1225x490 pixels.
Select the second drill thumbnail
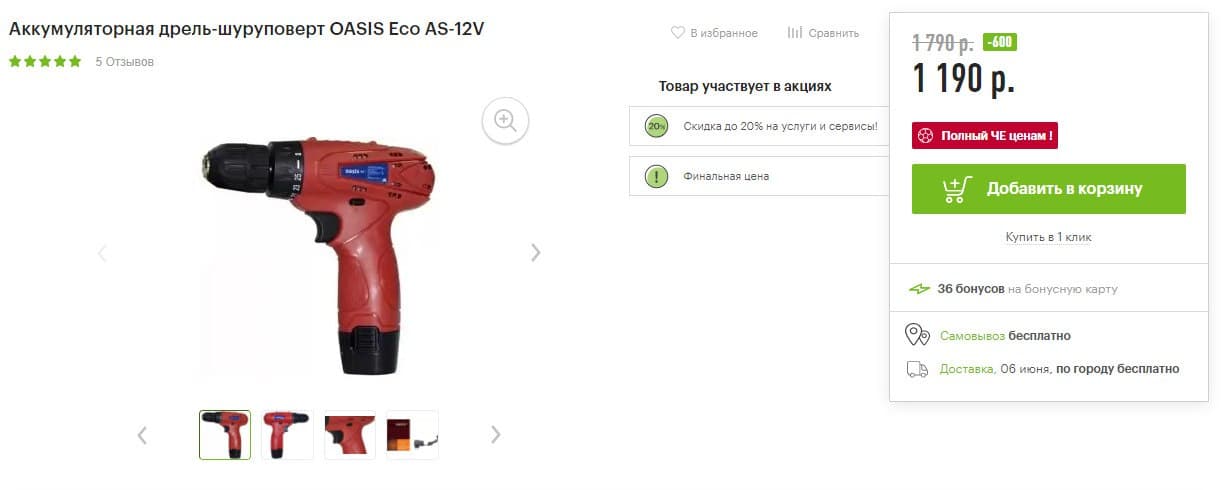point(287,435)
